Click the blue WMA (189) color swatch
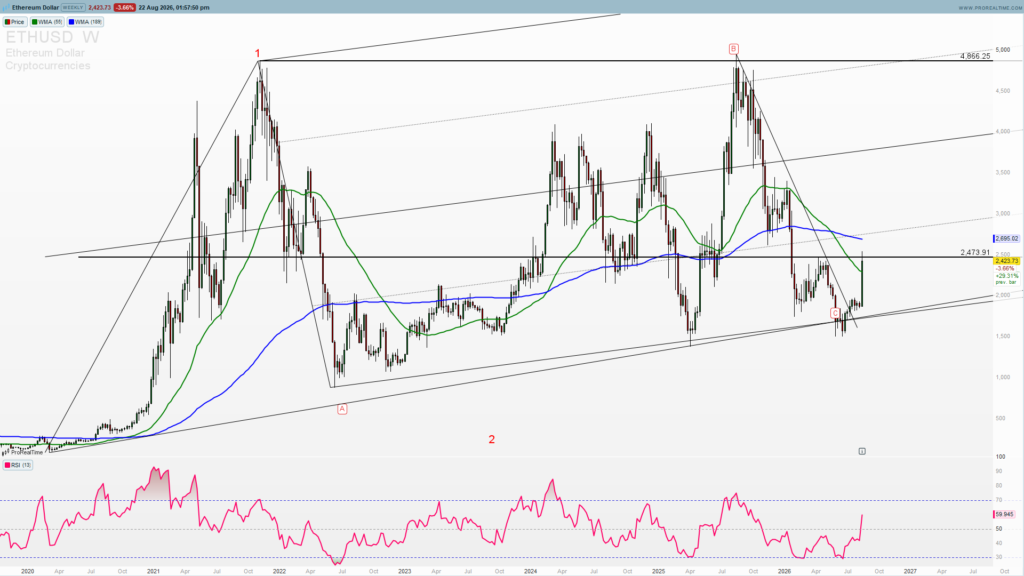This screenshot has height=576, width=1024. 71,22
